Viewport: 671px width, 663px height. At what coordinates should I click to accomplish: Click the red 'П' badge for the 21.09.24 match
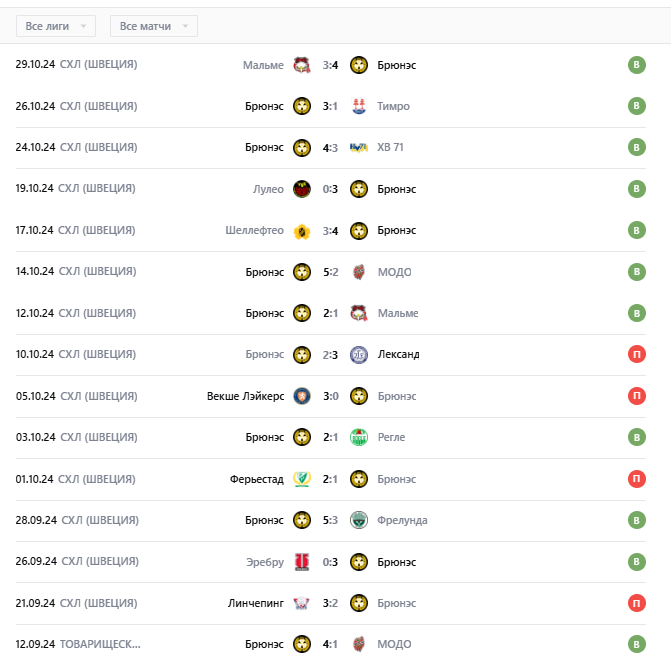[x=635, y=603]
